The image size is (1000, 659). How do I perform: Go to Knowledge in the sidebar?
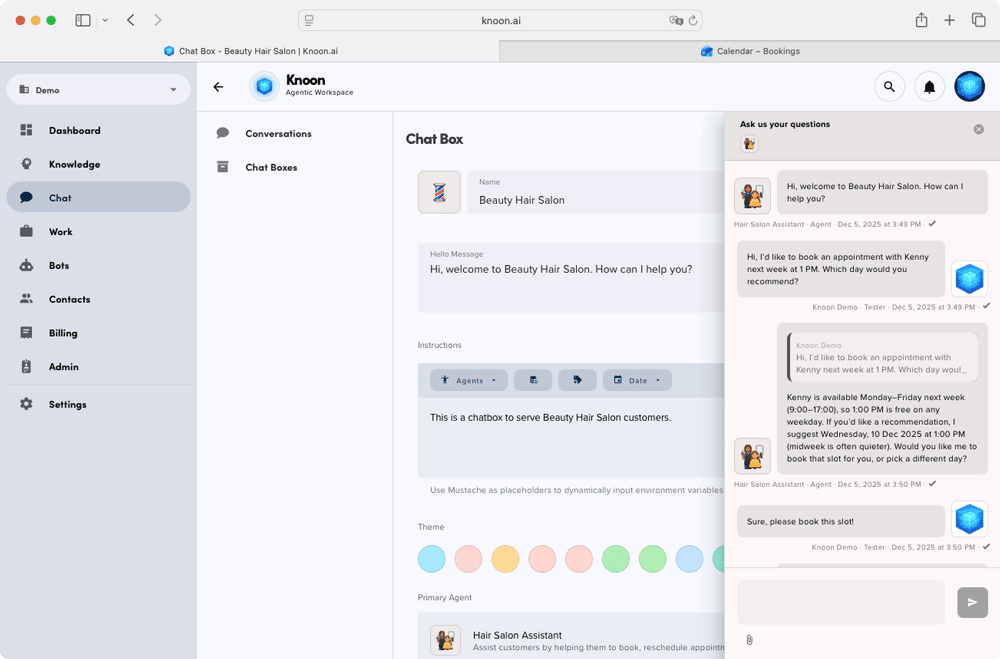74,164
